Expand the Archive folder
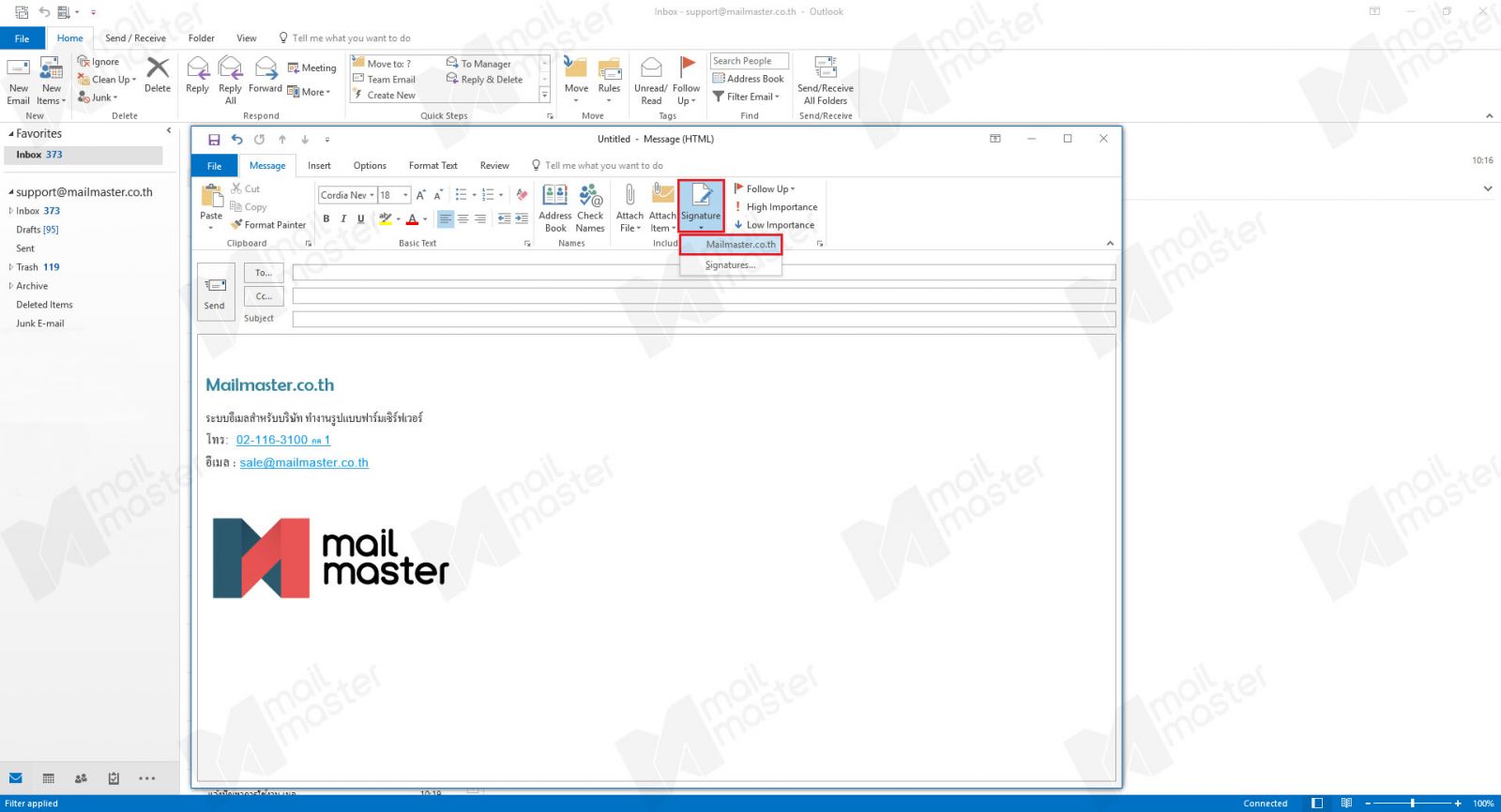 click(11, 286)
